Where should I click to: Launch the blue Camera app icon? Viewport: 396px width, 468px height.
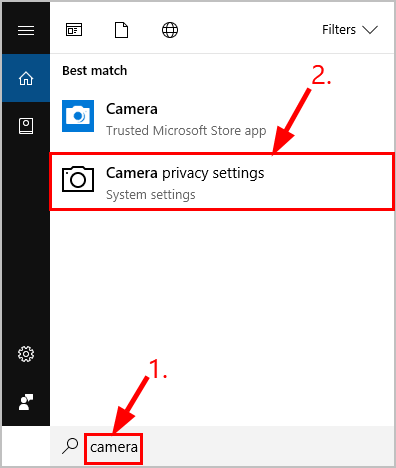(x=78, y=116)
